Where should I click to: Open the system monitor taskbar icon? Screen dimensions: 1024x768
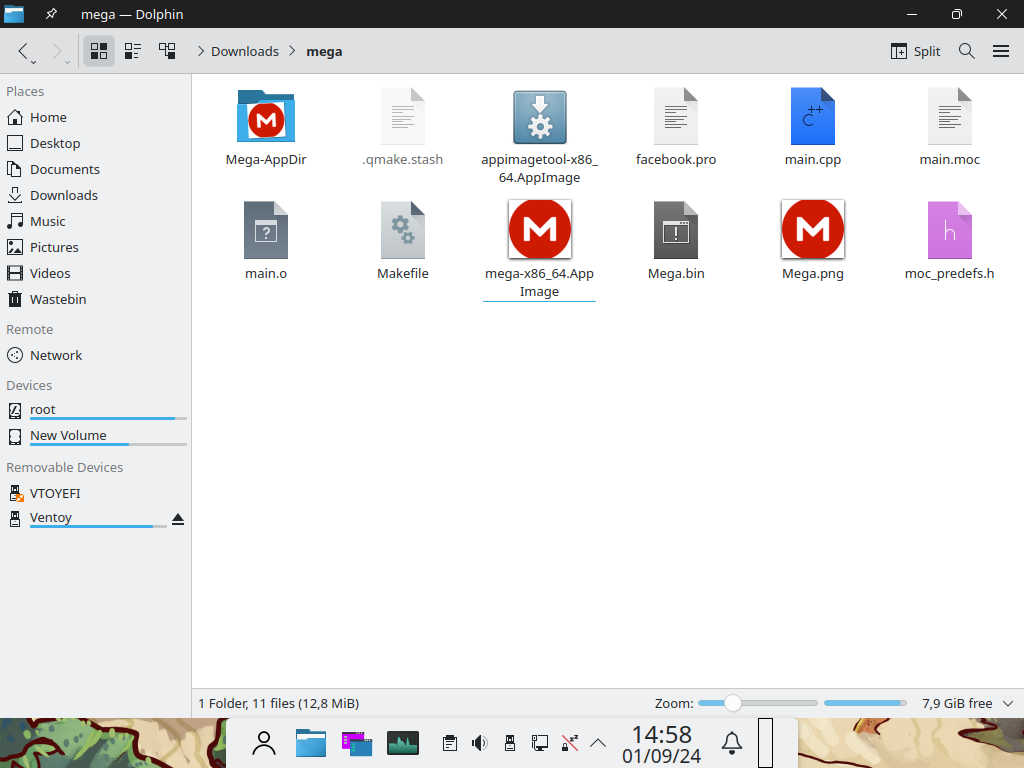coord(403,743)
